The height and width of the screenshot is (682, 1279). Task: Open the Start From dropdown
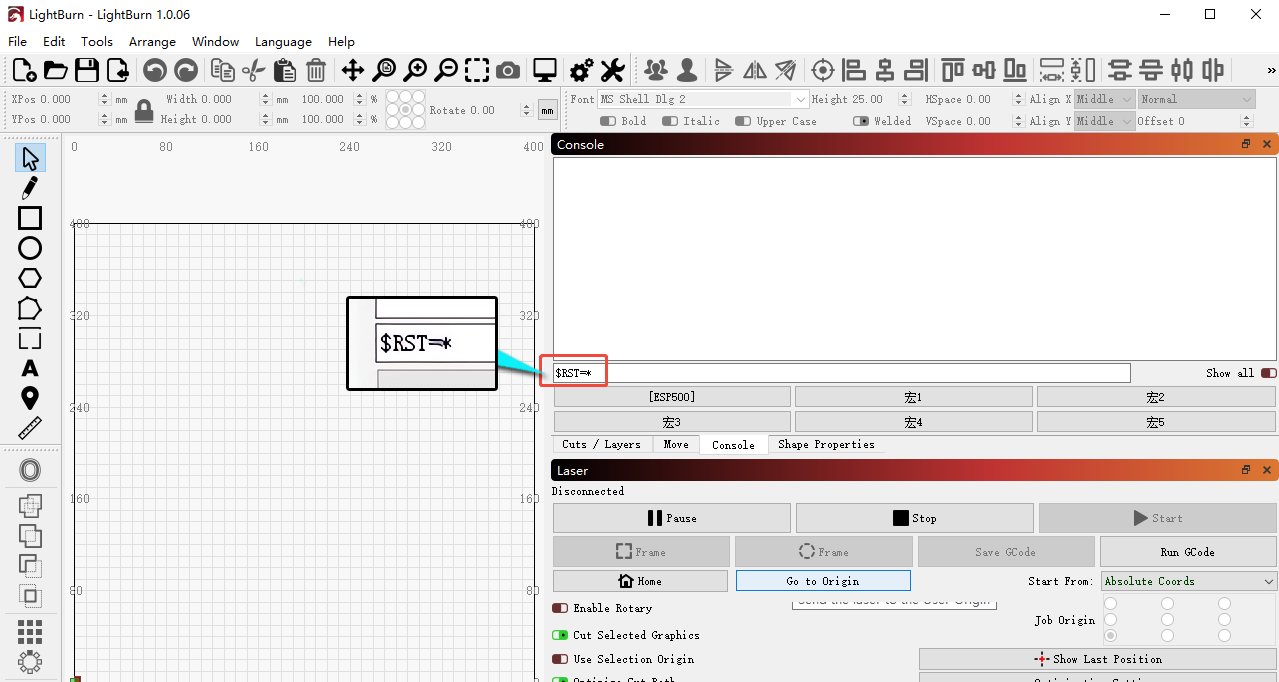(1189, 581)
